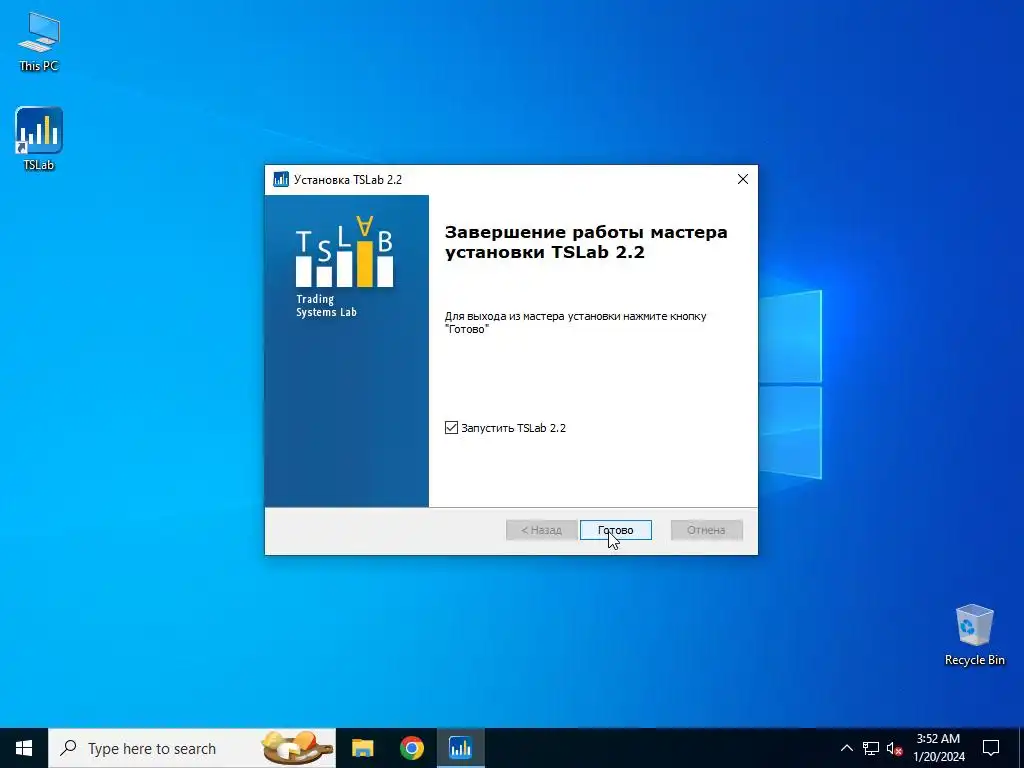
Task: Click the network status tray icon
Action: tap(871, 748)
